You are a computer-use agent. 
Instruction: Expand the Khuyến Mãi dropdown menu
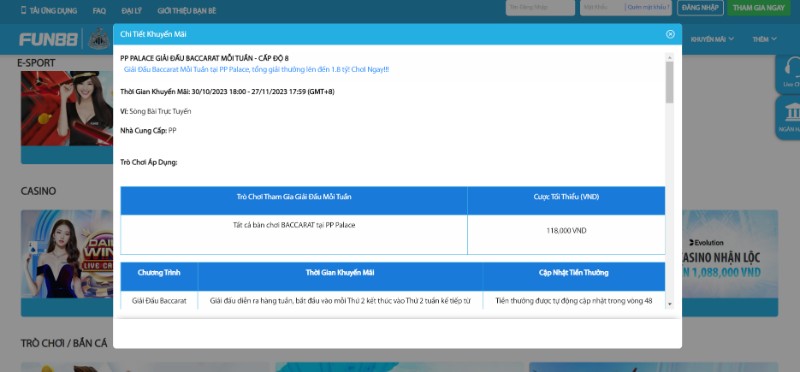click(712, 39)
